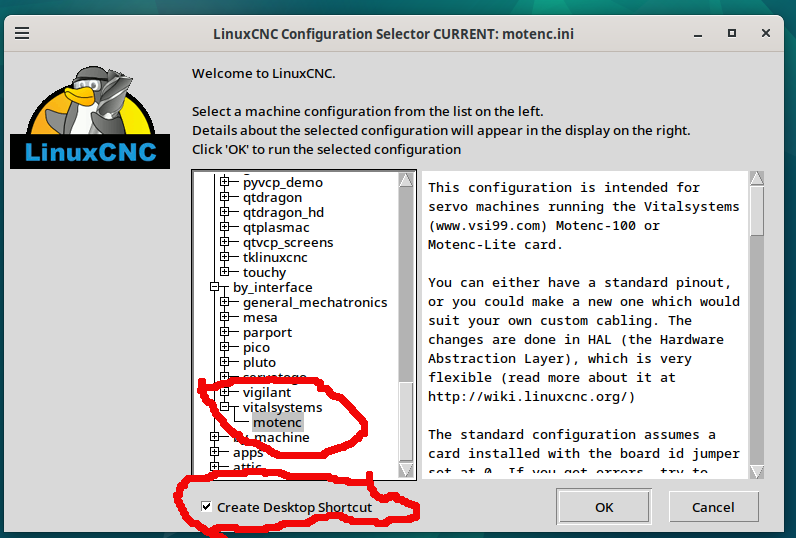Close the Configuration Selector window
Viewport: 796px width, 538px height.
[x=766, y=33]
